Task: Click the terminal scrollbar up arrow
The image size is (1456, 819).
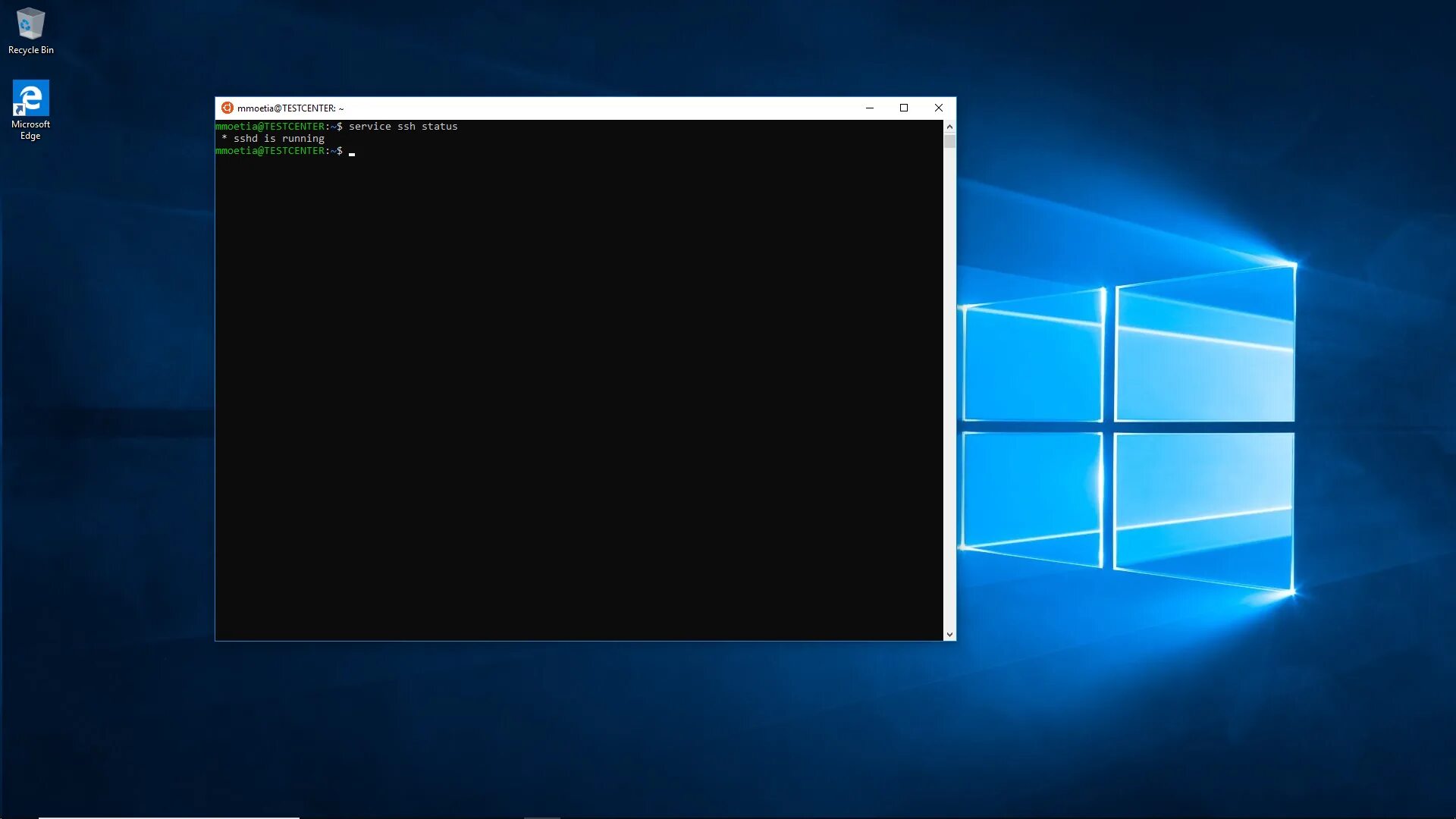Action: tap(949, 127)
